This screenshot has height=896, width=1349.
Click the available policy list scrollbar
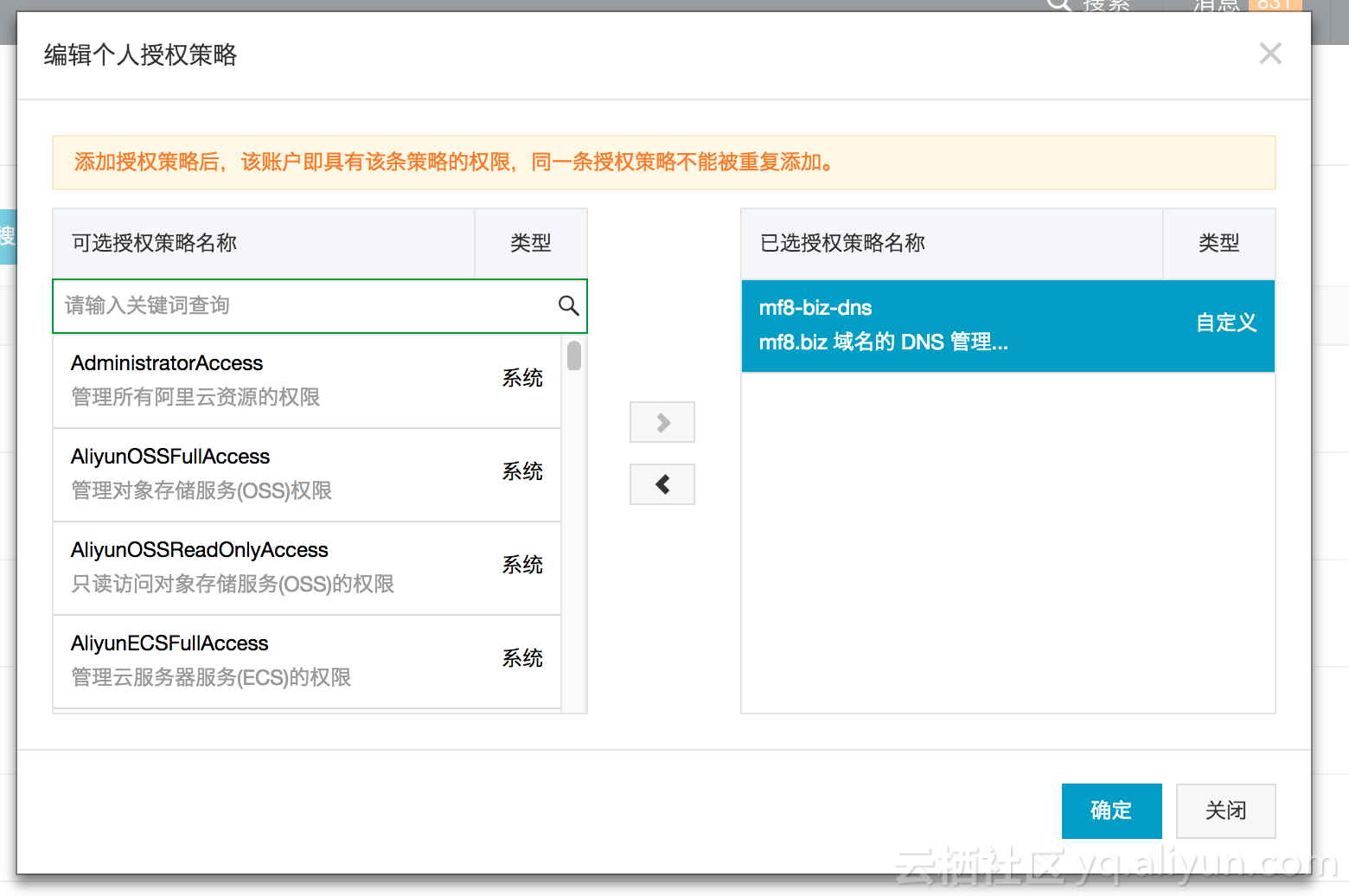tap(574, 355)
